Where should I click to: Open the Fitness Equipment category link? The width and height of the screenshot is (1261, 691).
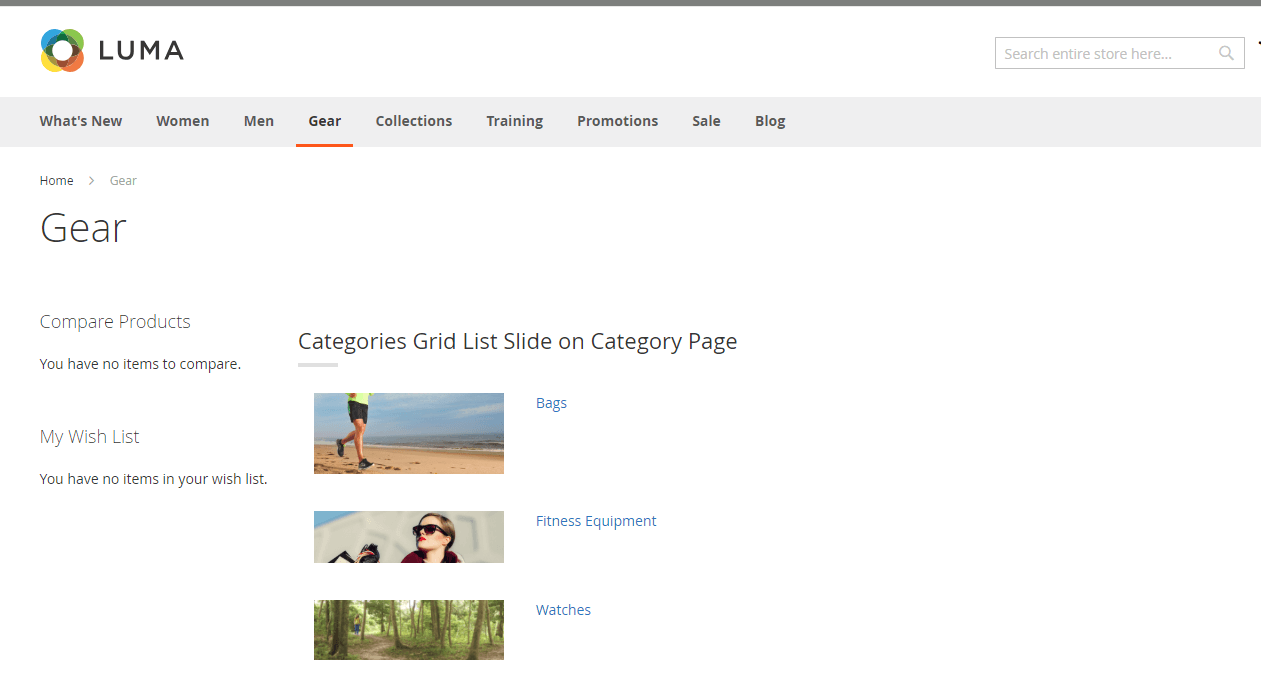(596, 521)
